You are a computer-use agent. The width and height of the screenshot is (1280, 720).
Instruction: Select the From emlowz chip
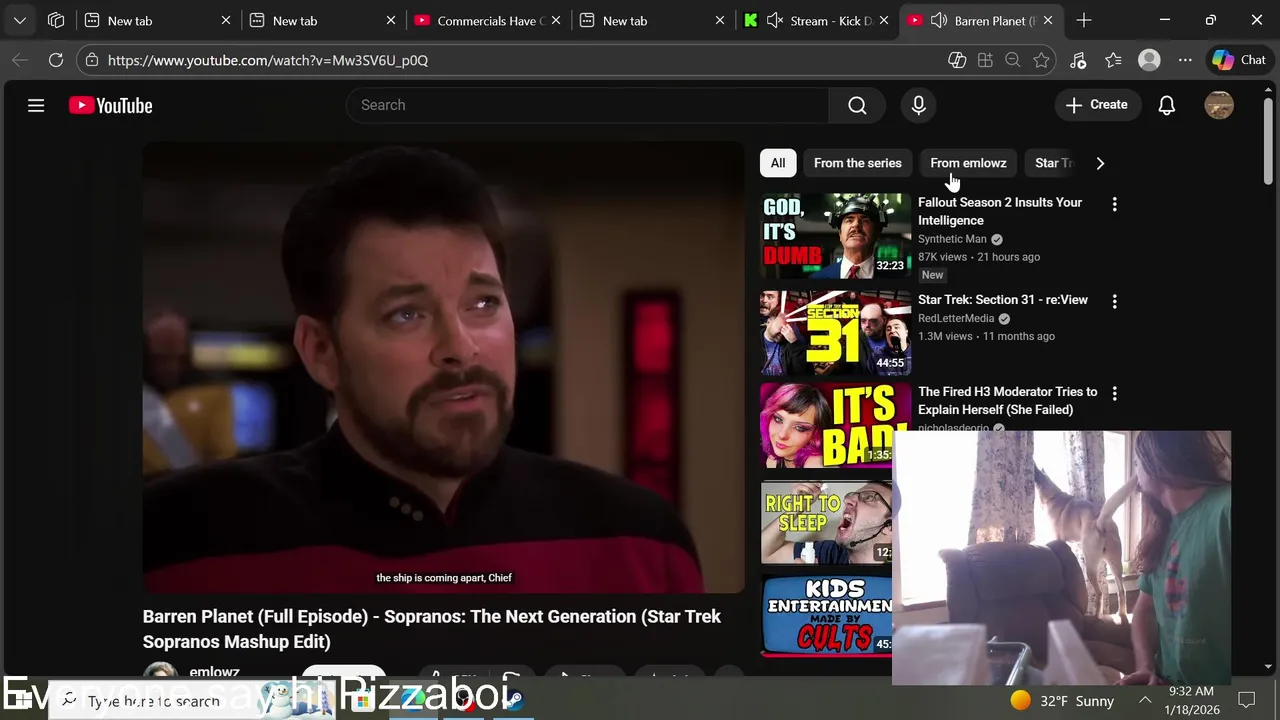pos(968,163)
